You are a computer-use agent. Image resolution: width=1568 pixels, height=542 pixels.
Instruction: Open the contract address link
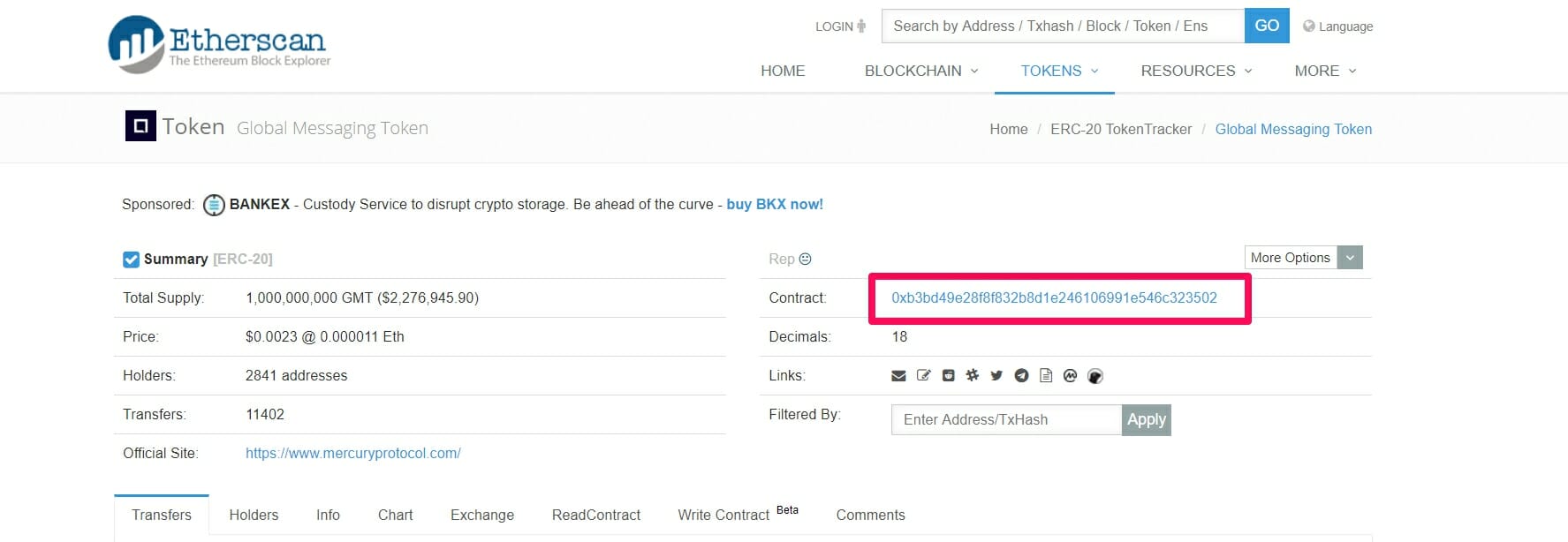tap(1054, 298)
